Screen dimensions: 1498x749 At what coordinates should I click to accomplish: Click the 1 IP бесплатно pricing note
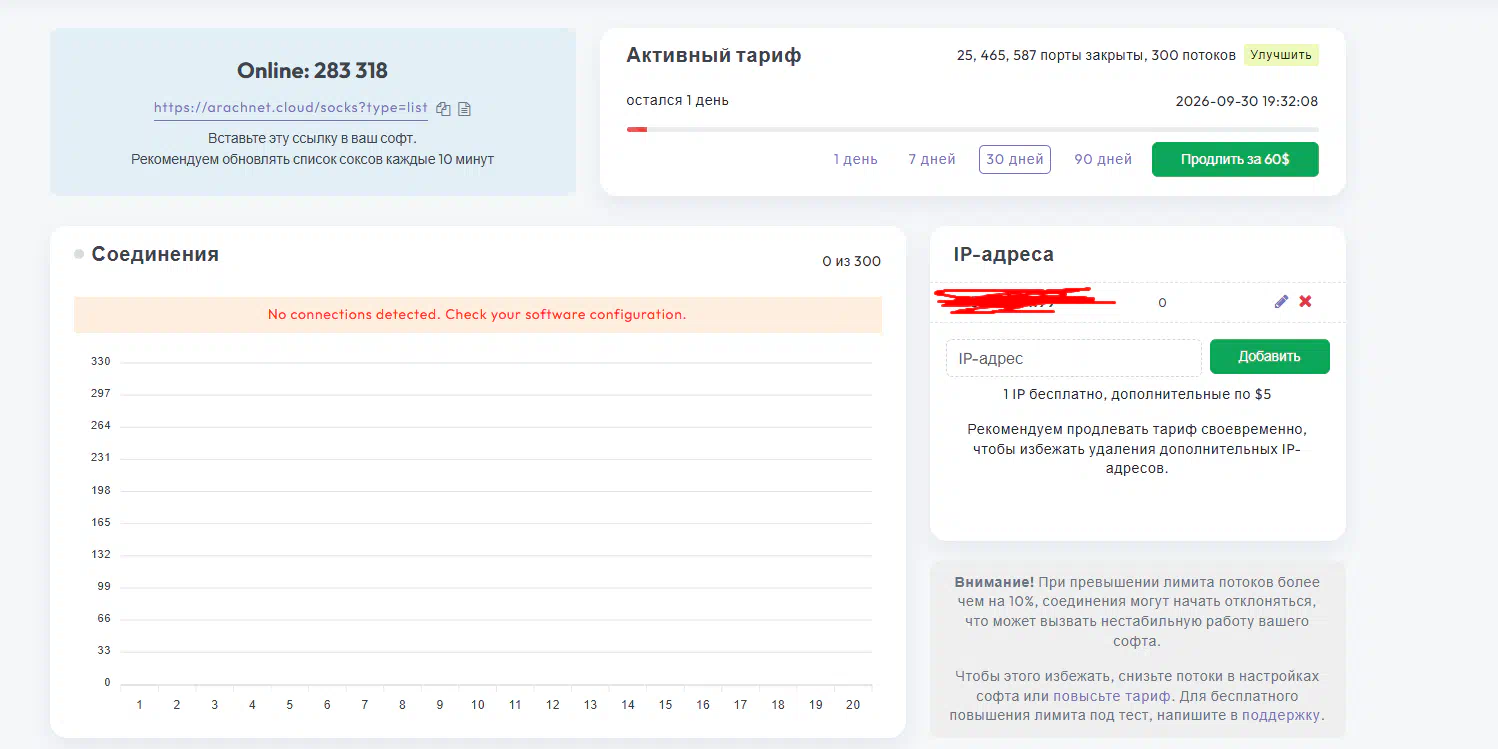[x=1138, y=395]
